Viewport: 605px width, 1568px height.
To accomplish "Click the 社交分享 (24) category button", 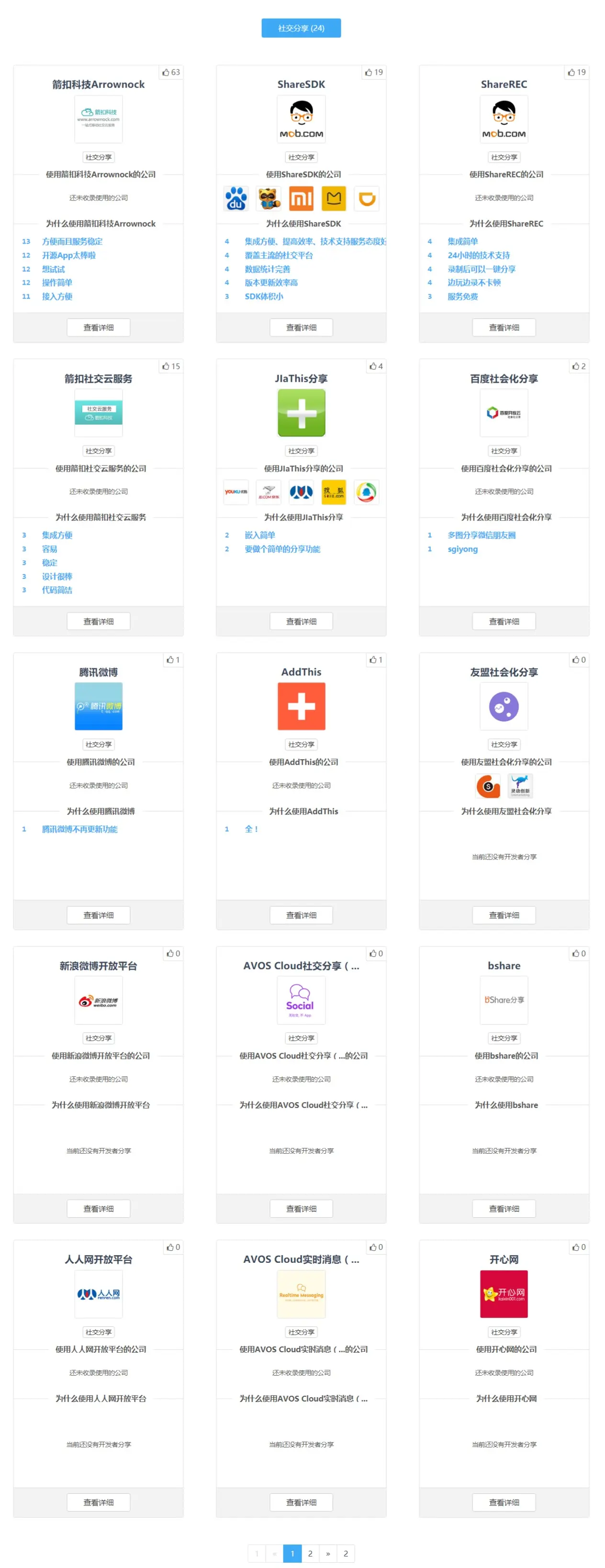I will pyautogui.click(x=302, y=28).
